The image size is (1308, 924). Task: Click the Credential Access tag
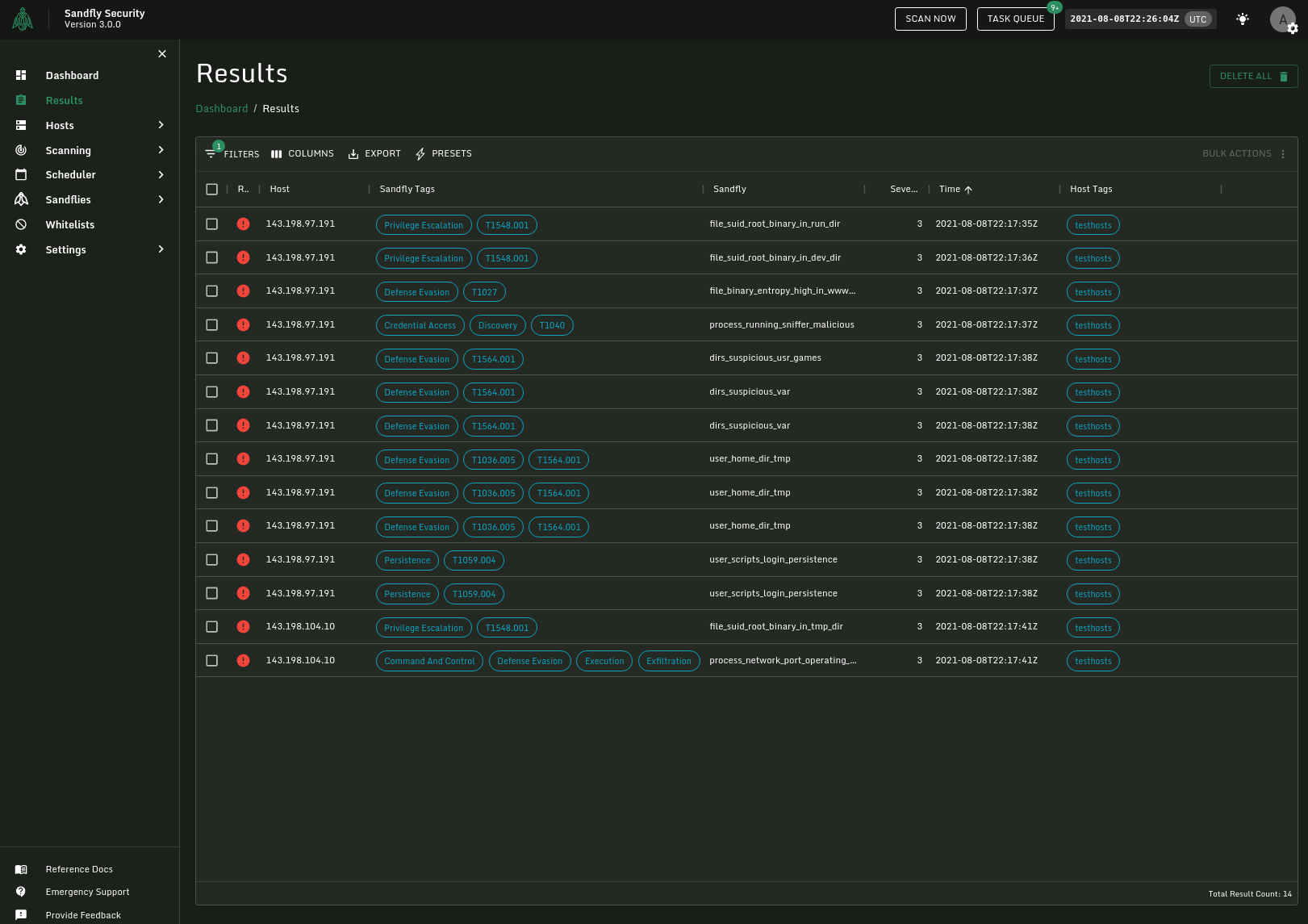click(x=420, y=326)
